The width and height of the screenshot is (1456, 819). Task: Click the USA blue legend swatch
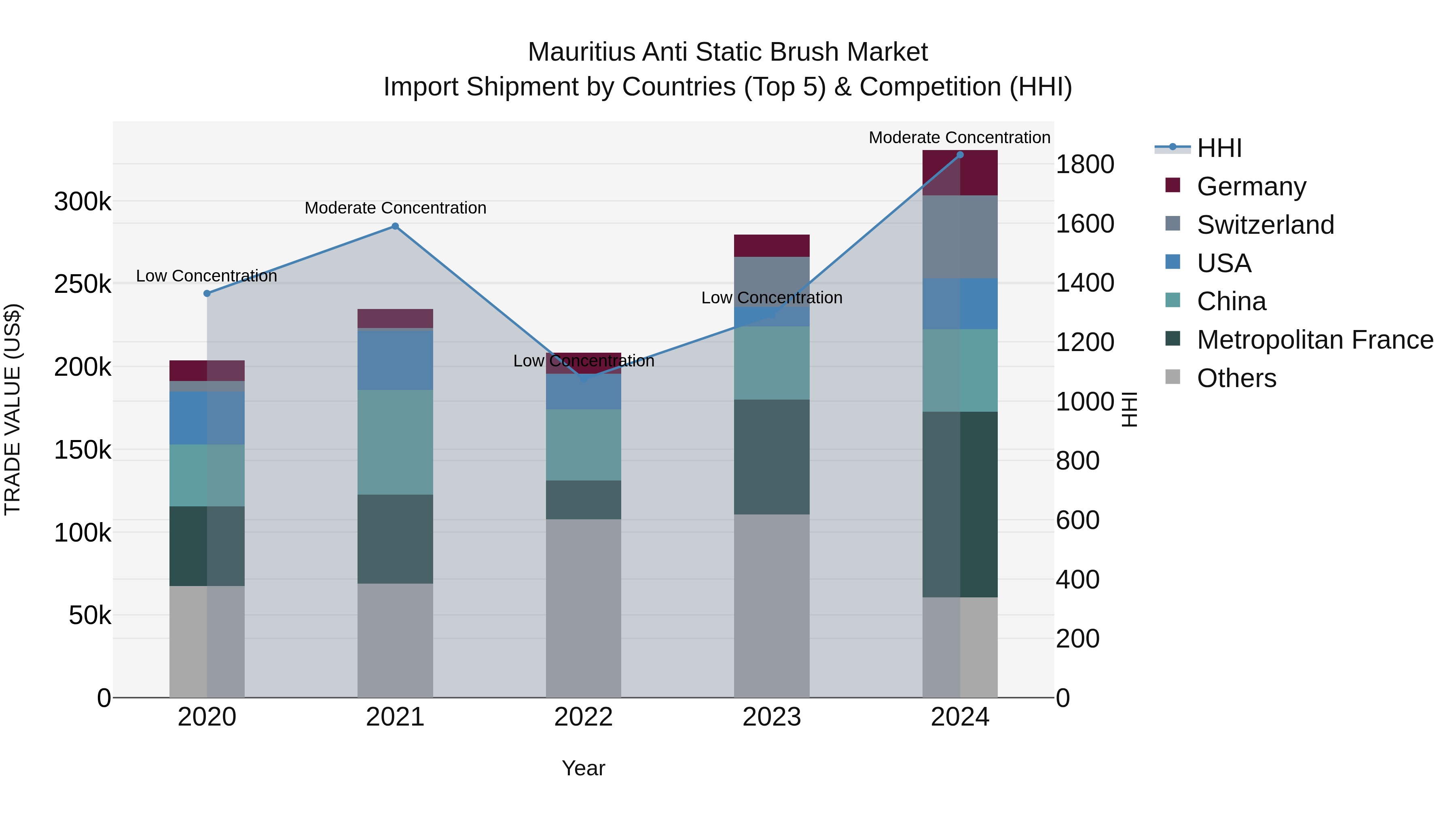(x=1173, y=262)
